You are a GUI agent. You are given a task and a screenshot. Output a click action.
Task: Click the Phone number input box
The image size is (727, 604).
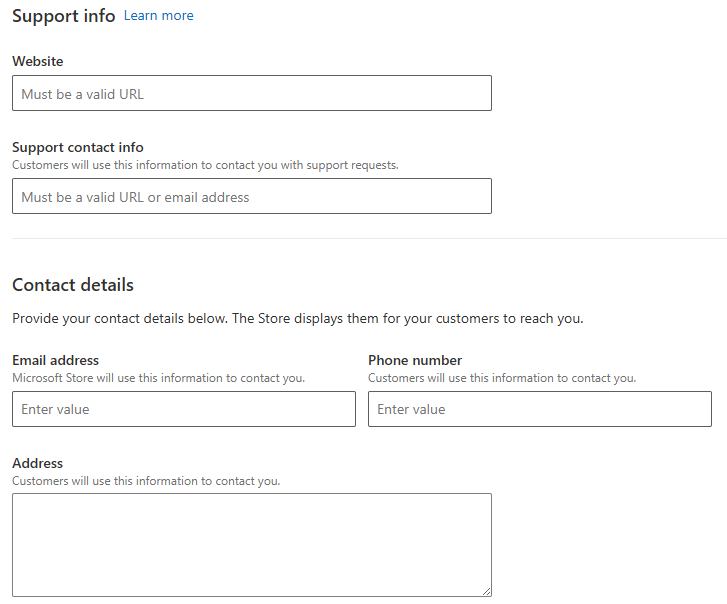[540, 409]
